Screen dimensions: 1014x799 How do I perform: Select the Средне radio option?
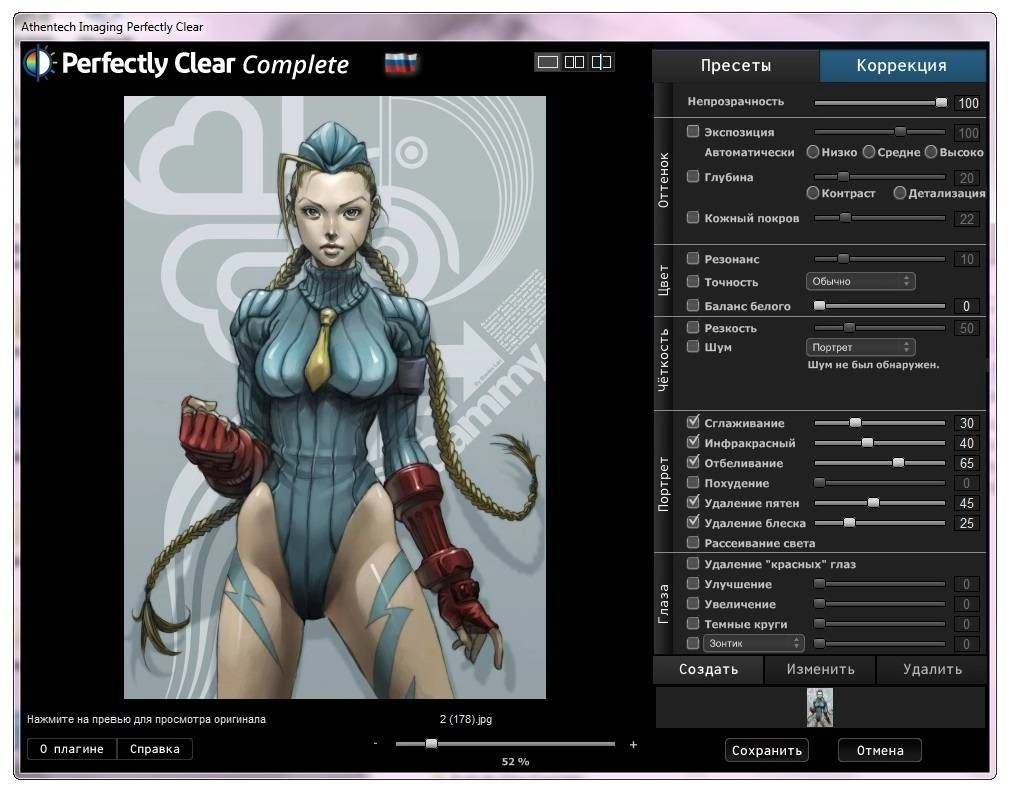869,152
